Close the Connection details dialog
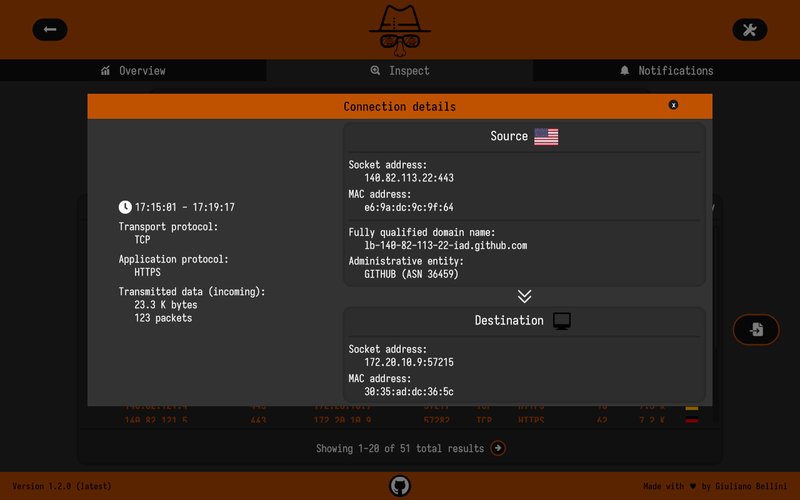The height and width of the screenshot is (500, 800). [673, 105]
